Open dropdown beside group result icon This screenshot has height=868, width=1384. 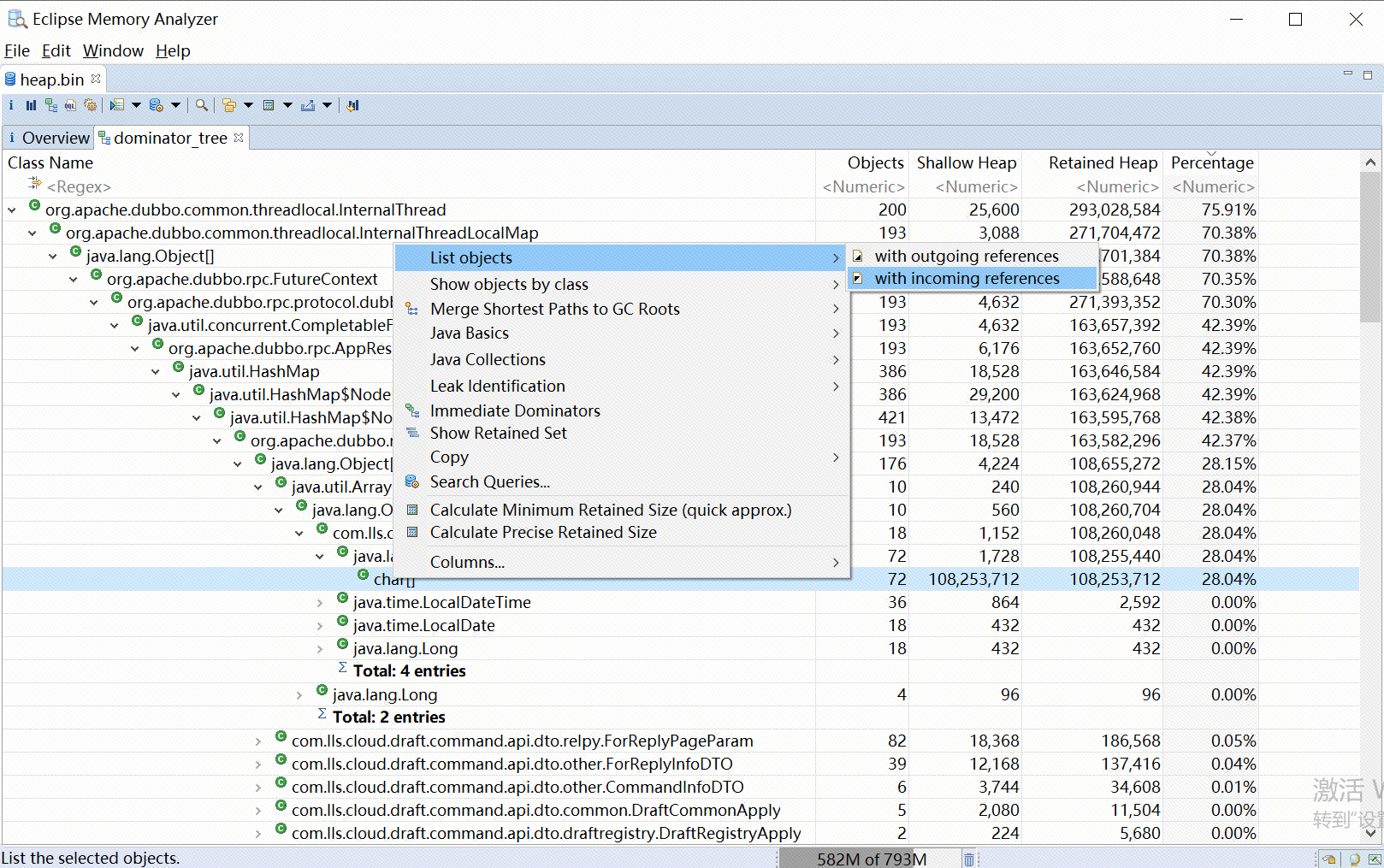(x=248, y=105)
